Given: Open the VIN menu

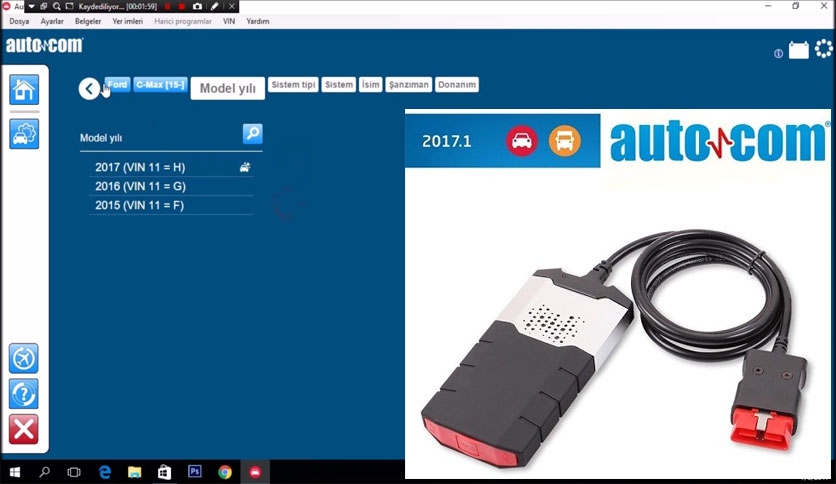Looking at the screenshot, I should (x=229, y=21).
